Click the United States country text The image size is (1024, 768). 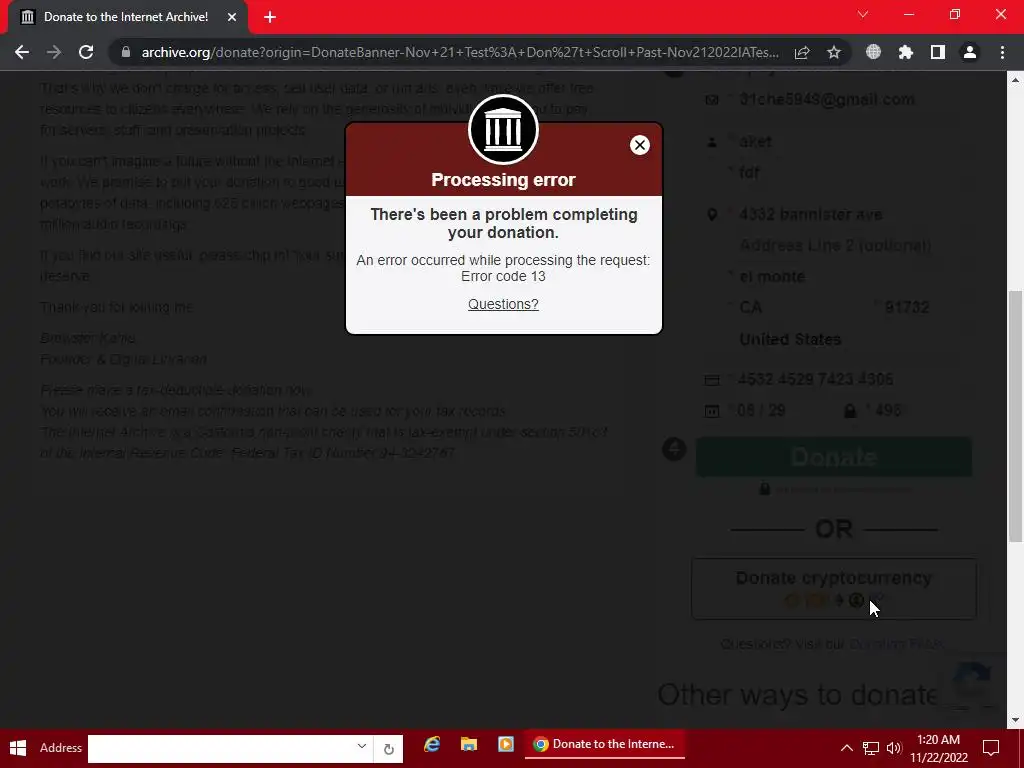click(790, 340)
